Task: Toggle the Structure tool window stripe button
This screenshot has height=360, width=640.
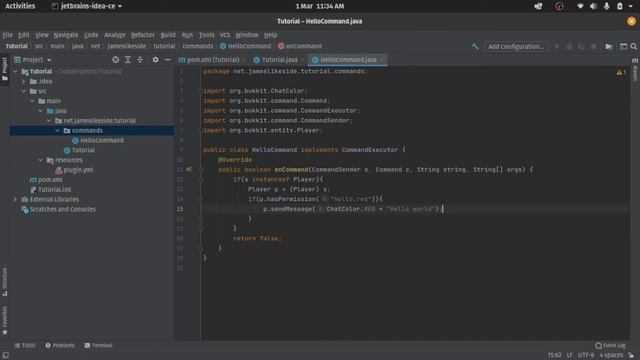Action: pos(4,282)
